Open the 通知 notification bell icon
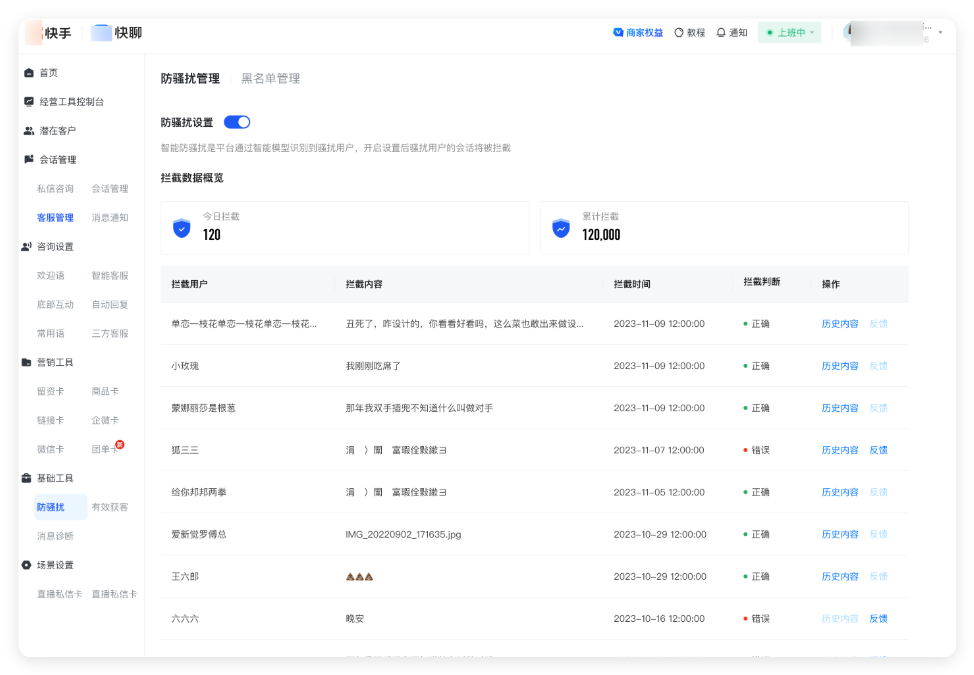 tap(720, 32)
